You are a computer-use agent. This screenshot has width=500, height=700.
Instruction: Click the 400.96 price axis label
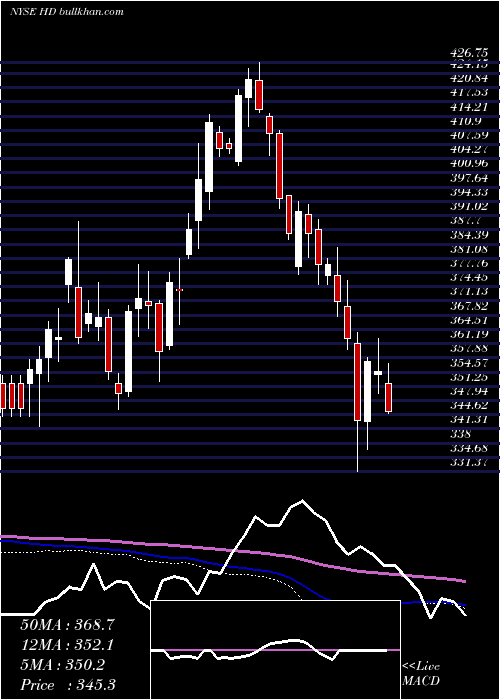click(x=468, y=164)
